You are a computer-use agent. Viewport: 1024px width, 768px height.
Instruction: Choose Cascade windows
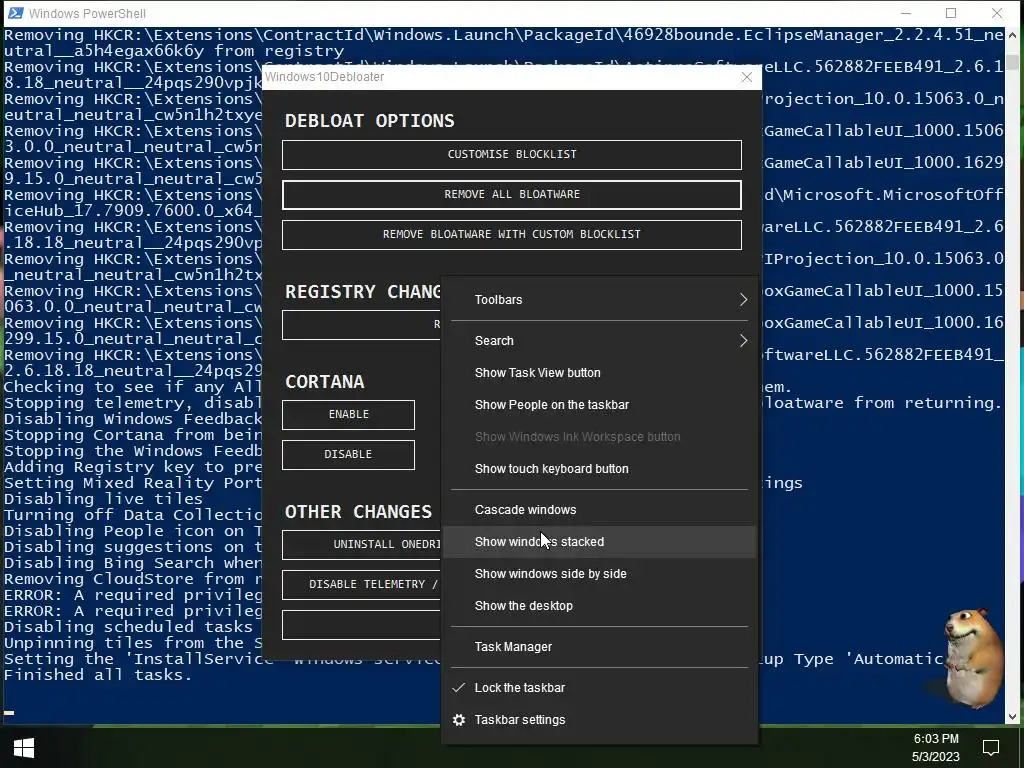(x=600, y=510)
